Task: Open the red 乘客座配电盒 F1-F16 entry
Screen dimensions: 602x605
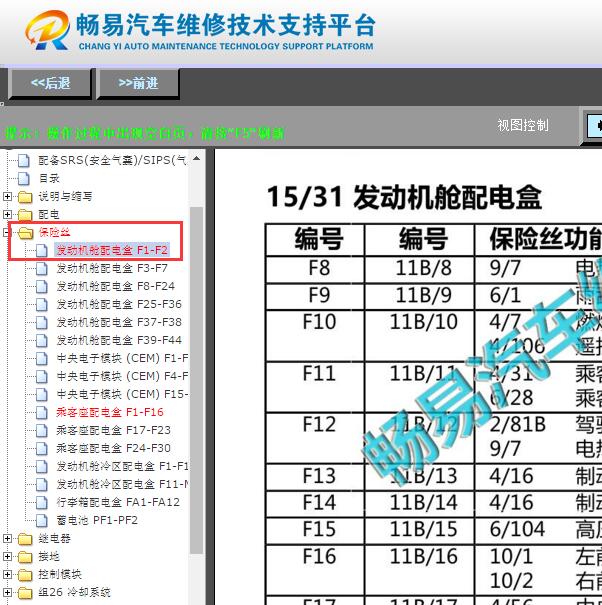Action: point(110,412)
